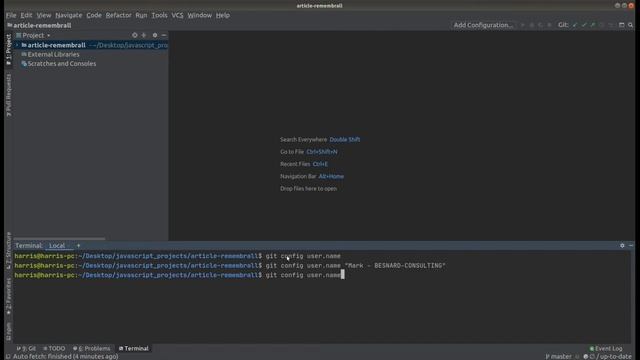Open TODO tool window

pos(54,349)
